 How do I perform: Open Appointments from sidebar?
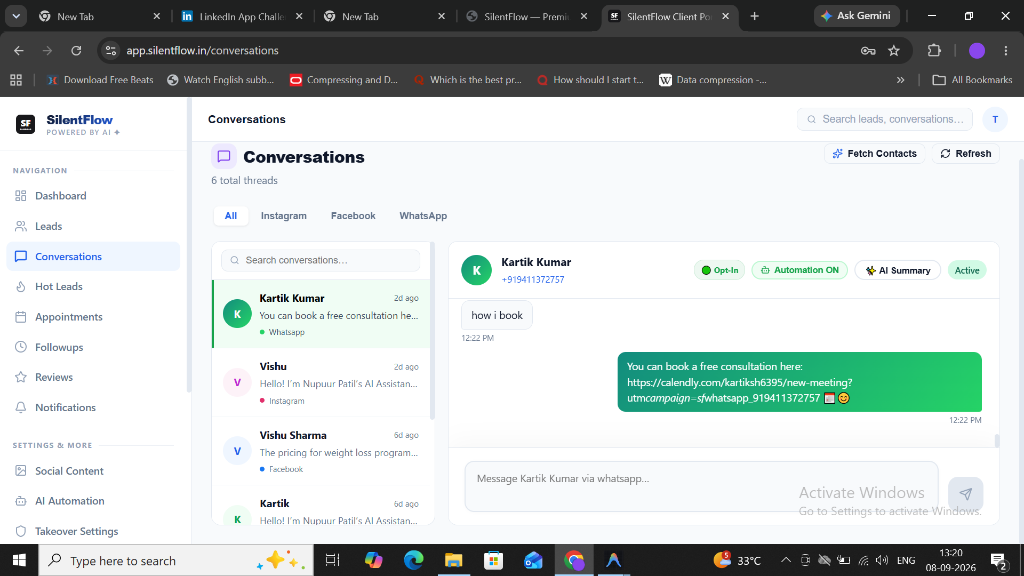pos(93,317)
